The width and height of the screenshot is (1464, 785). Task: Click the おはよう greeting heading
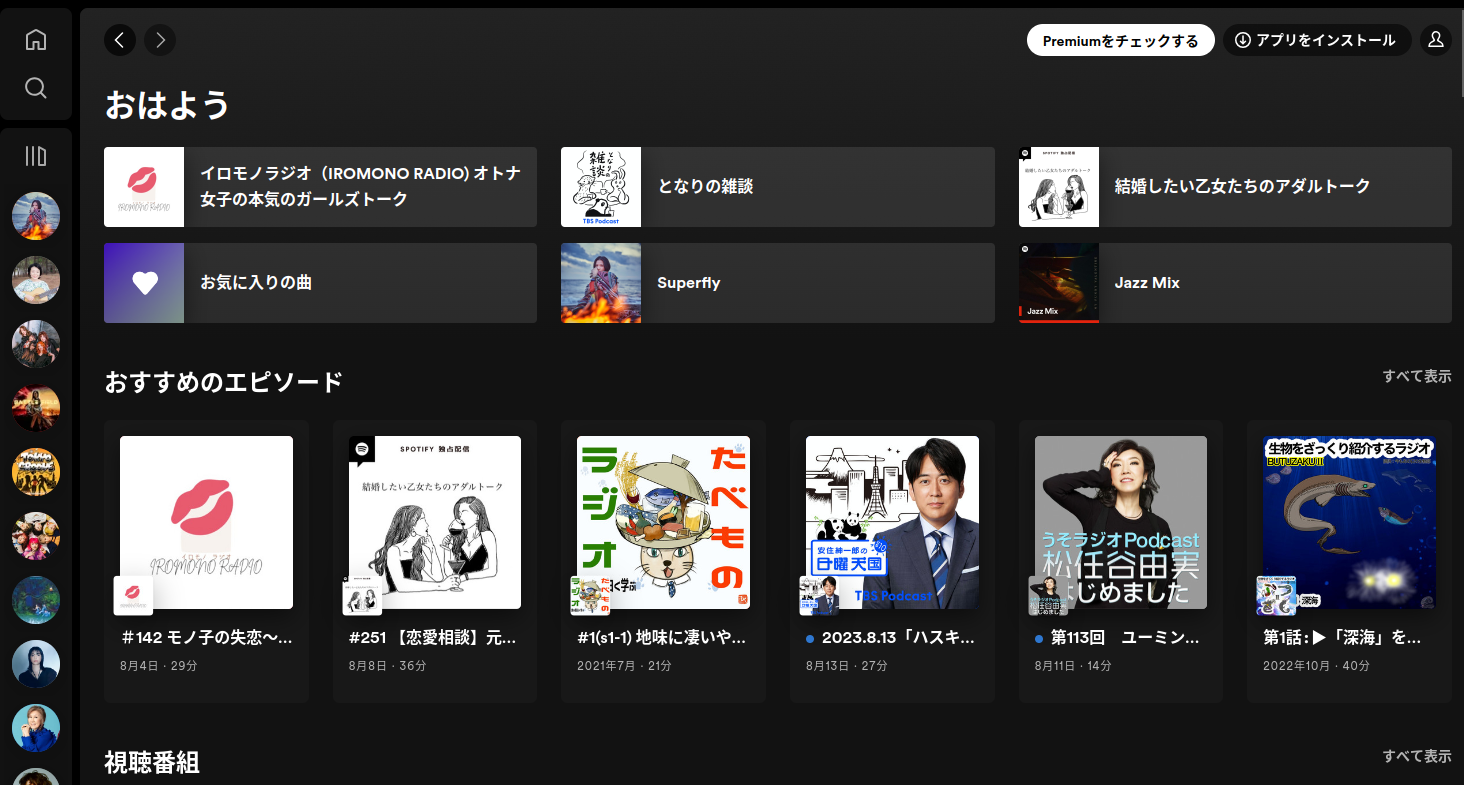click(x=167, y=105)
